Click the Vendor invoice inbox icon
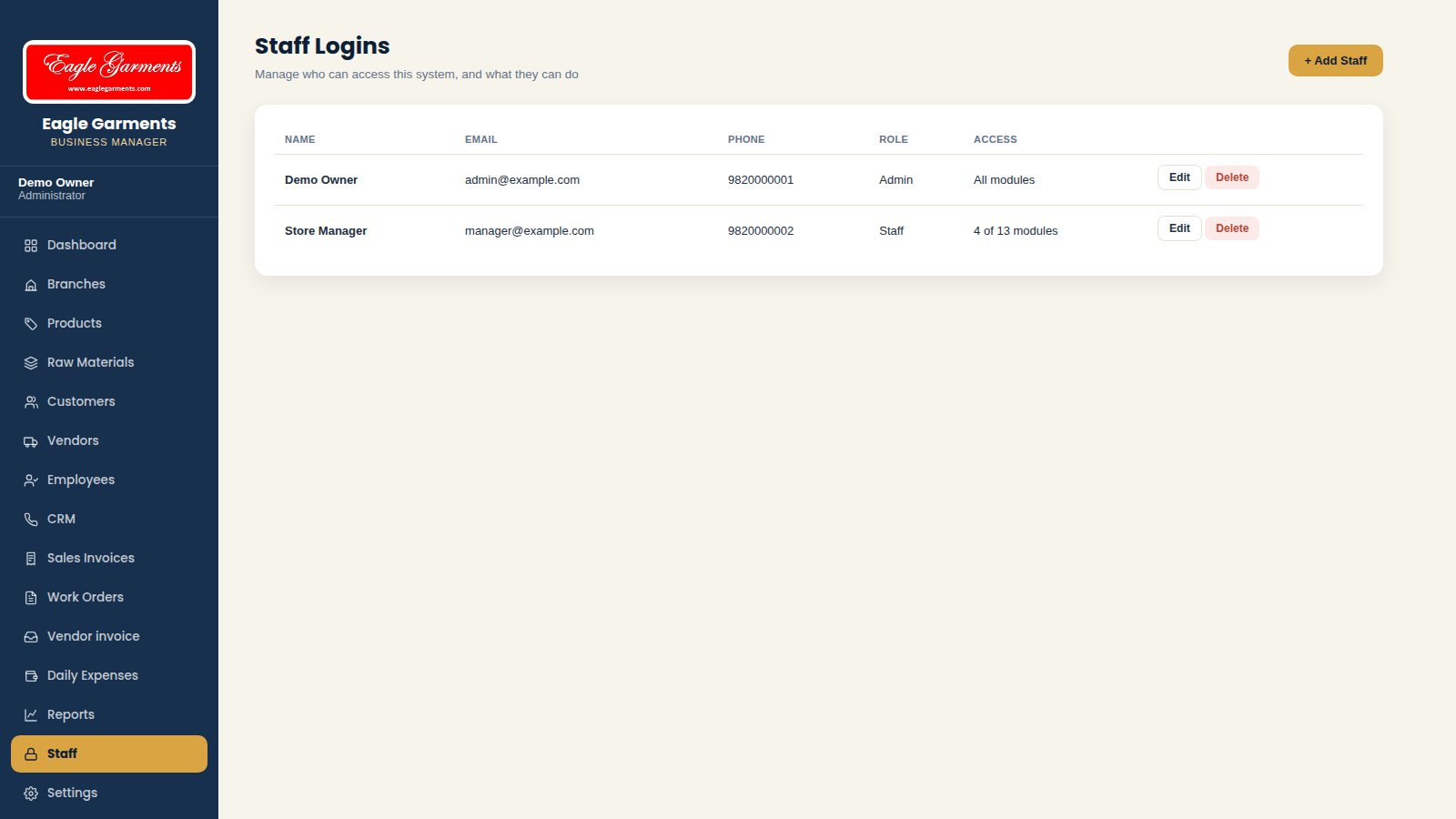 31,637
